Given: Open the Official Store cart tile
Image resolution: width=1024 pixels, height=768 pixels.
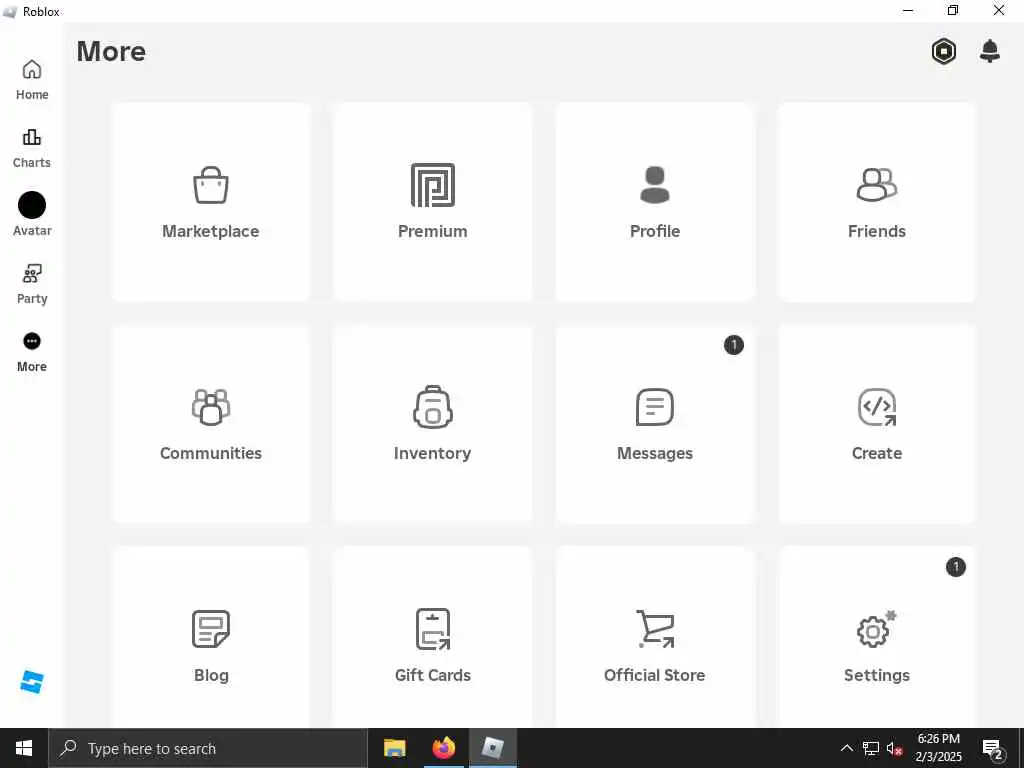Looking at the screenshot, I should pyautogui.click(x=655, y=637).
